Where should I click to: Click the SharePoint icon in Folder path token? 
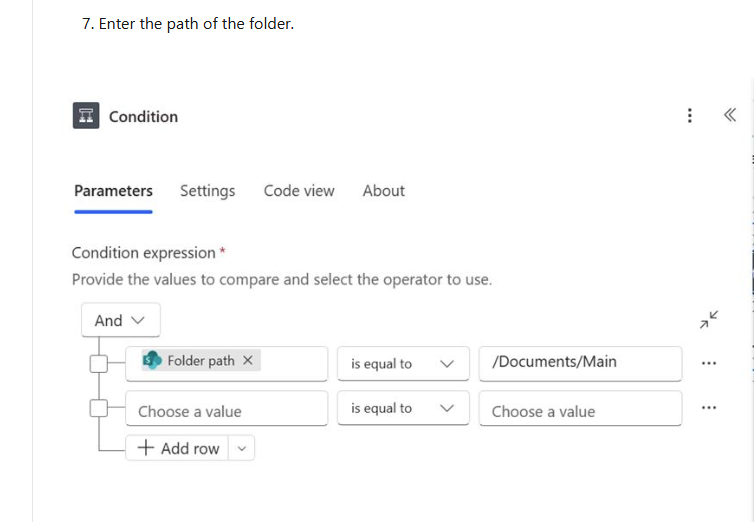[152, 360]
